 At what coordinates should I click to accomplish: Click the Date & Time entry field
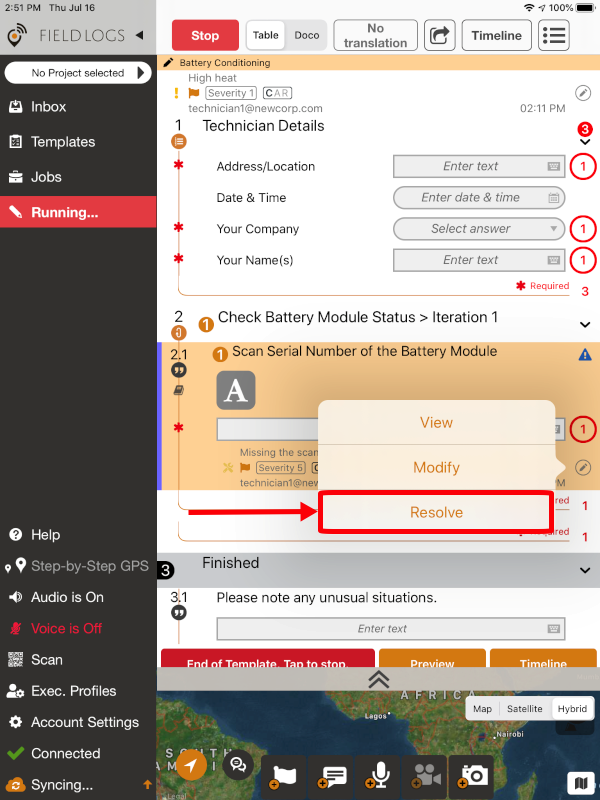click(x=478, y=198)
